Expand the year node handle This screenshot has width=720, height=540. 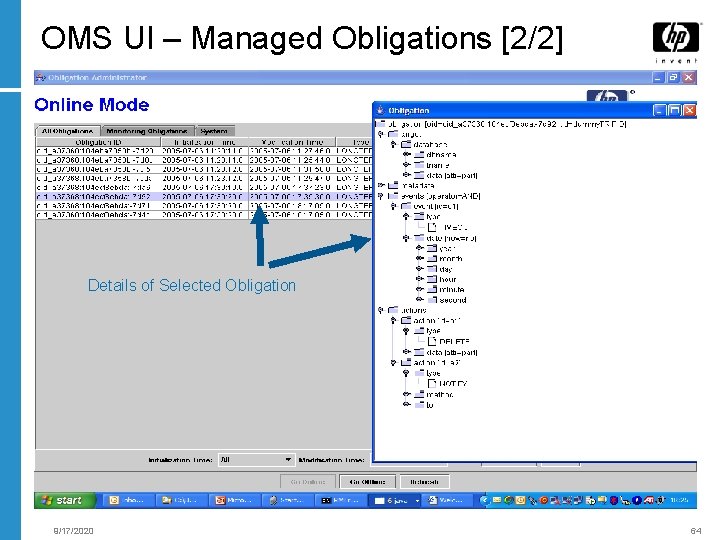419,248
